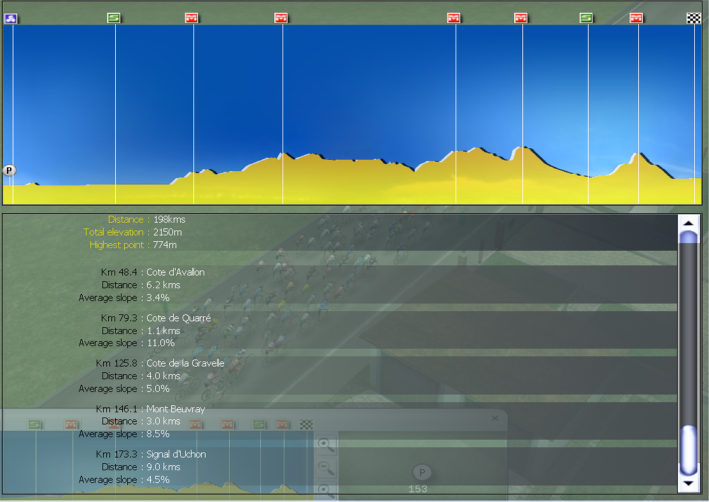Select the fourth red climb marker icon
This screenshot has width=709, height=502.
click(x=521, y=17)
